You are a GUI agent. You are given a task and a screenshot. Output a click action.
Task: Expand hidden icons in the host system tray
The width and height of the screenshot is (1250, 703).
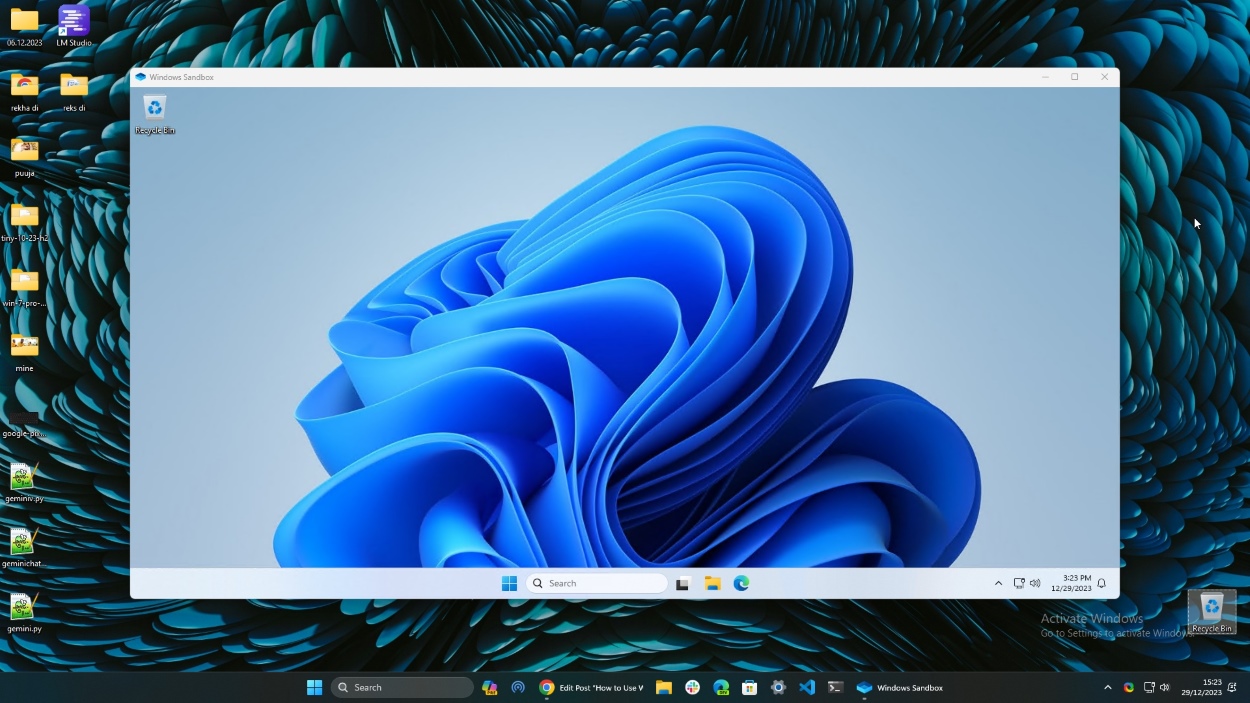coord(1107,687)
